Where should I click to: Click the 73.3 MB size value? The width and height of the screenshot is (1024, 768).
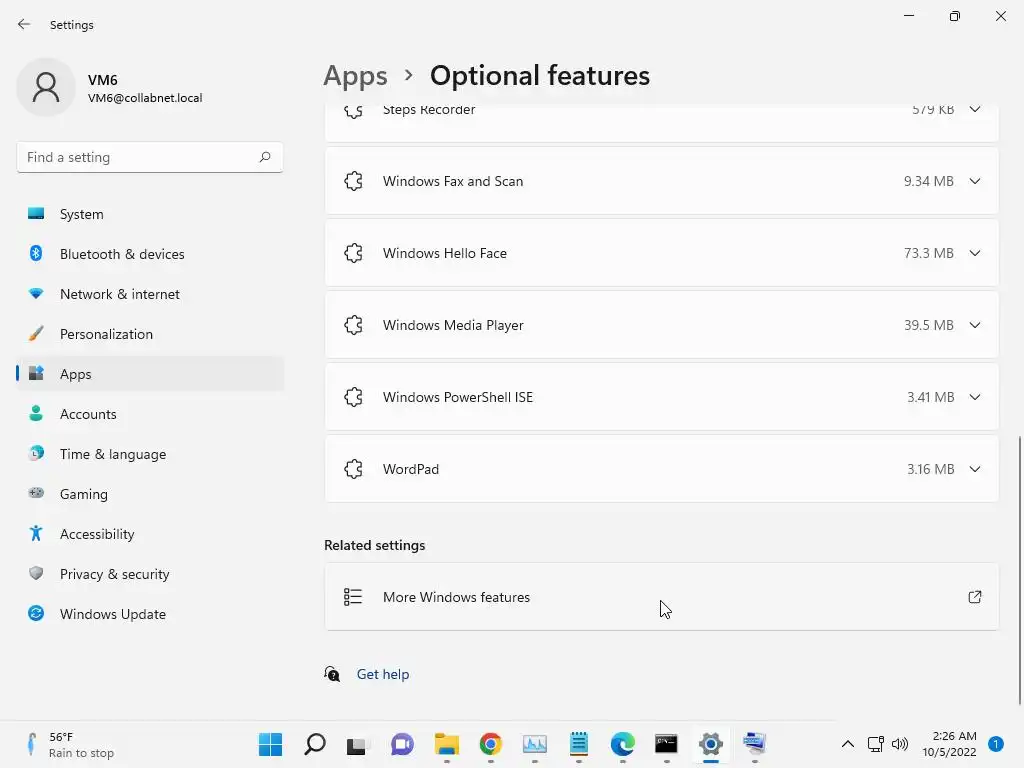pyautogui.click(x=929, y=253)
